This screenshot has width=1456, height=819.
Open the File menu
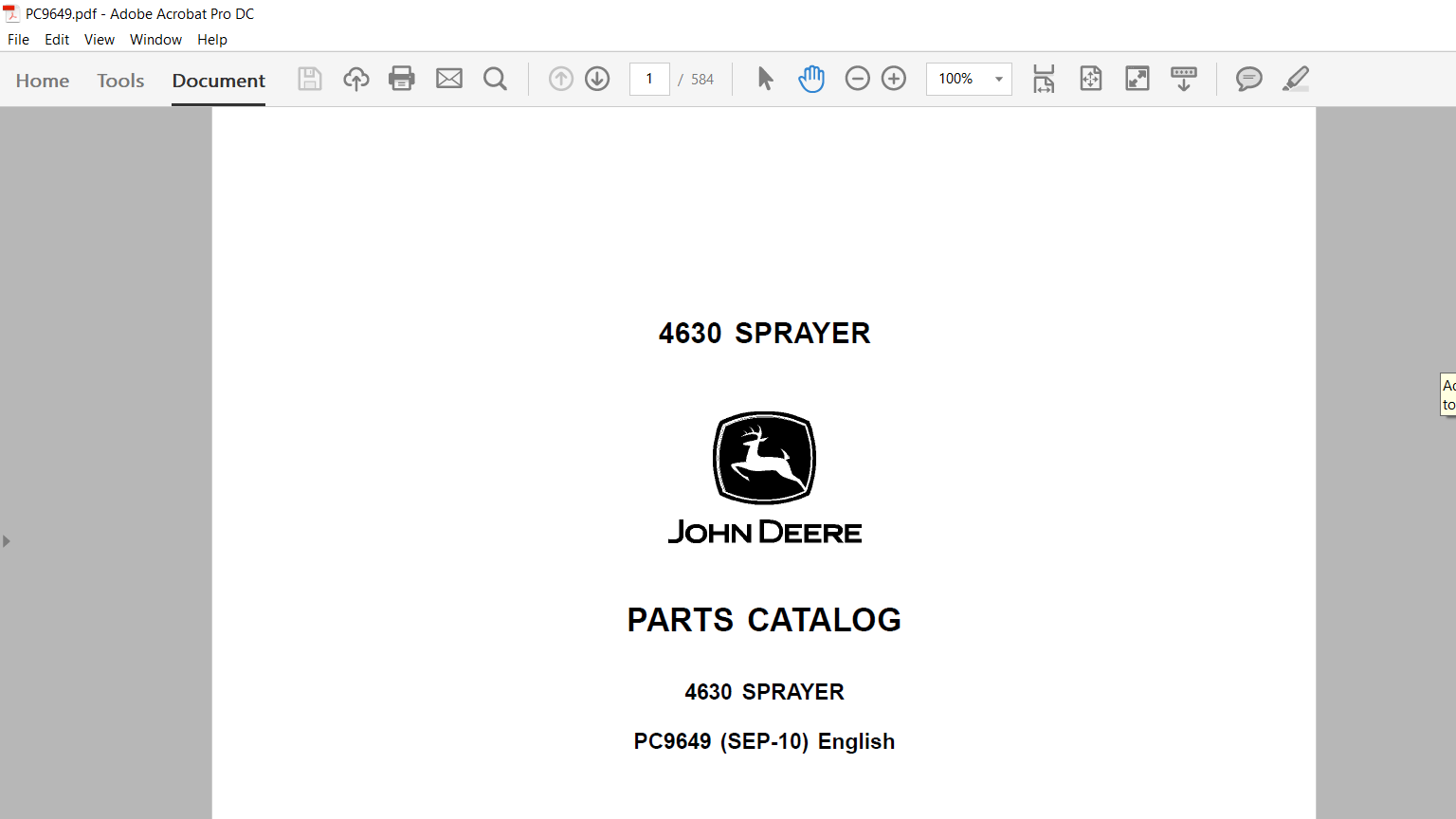coord(18,40)
